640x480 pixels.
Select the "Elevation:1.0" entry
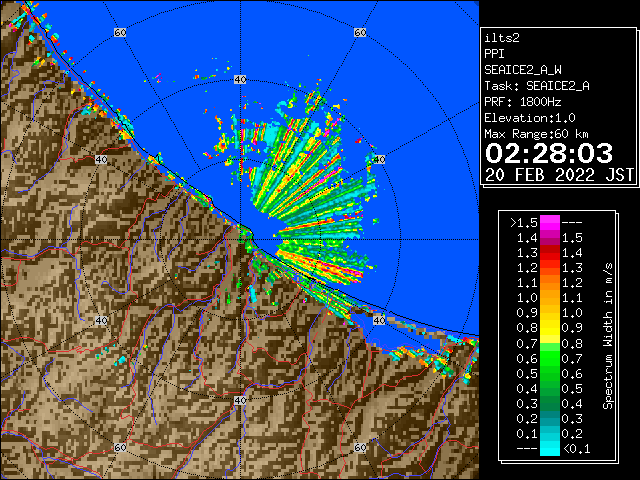point(530,118)
